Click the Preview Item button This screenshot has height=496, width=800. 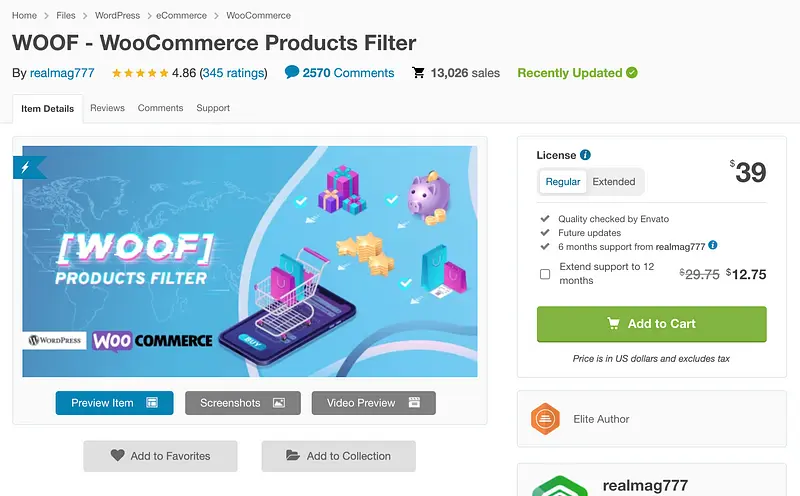(x=114, y=403)
